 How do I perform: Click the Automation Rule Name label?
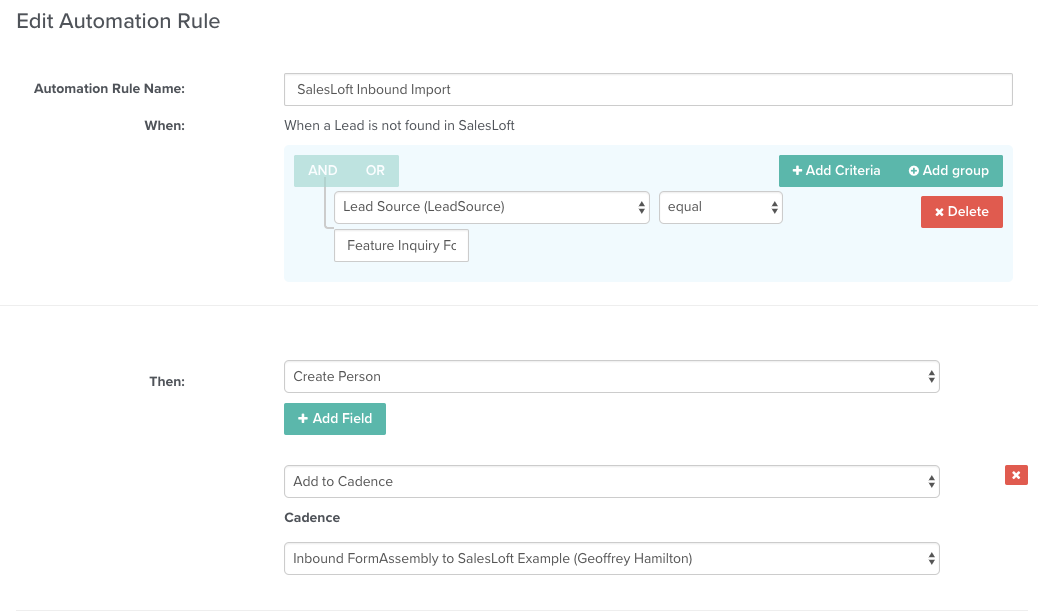pos(109,89)
